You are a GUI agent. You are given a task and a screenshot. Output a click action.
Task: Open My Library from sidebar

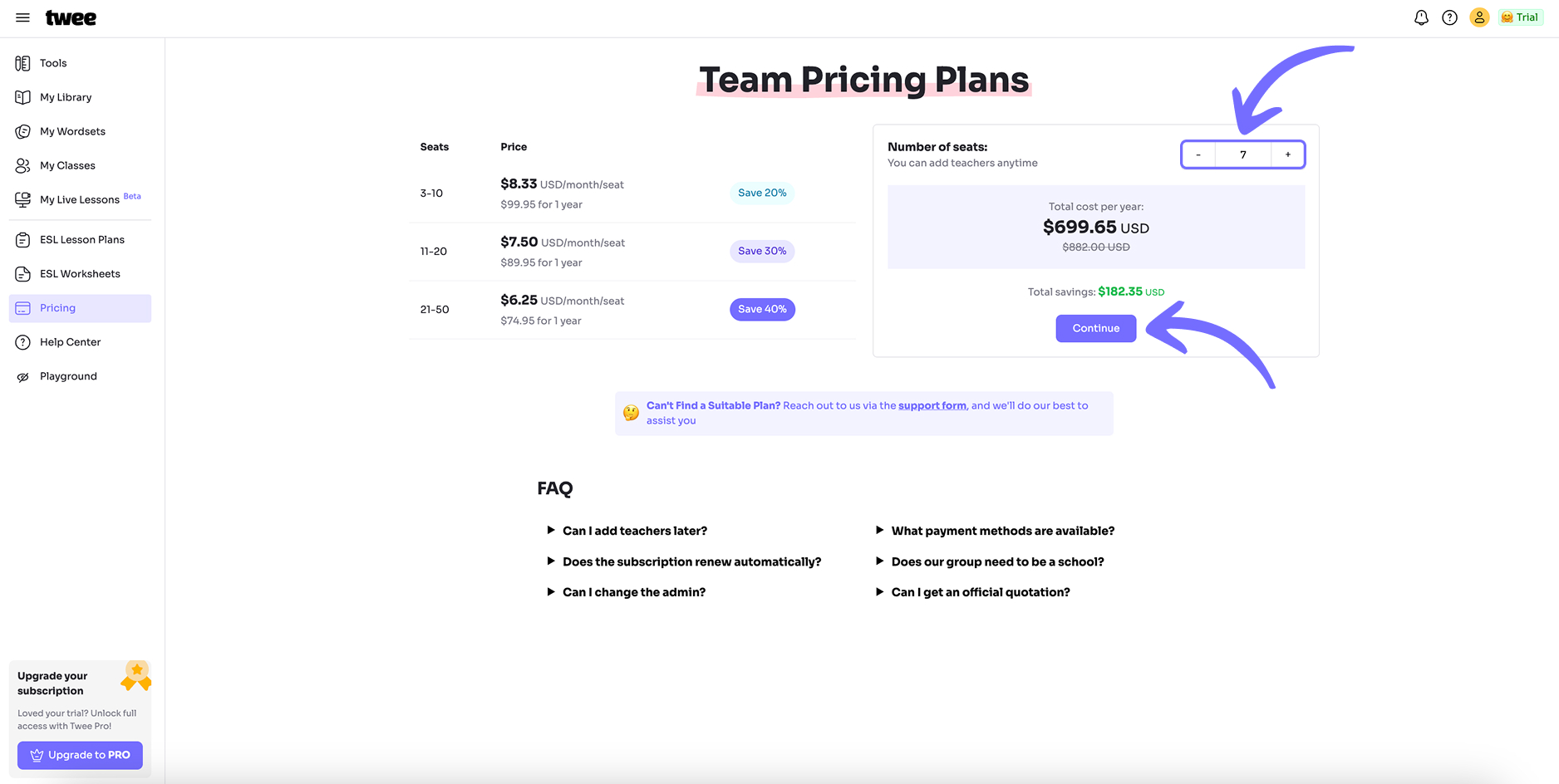(66, 97)
